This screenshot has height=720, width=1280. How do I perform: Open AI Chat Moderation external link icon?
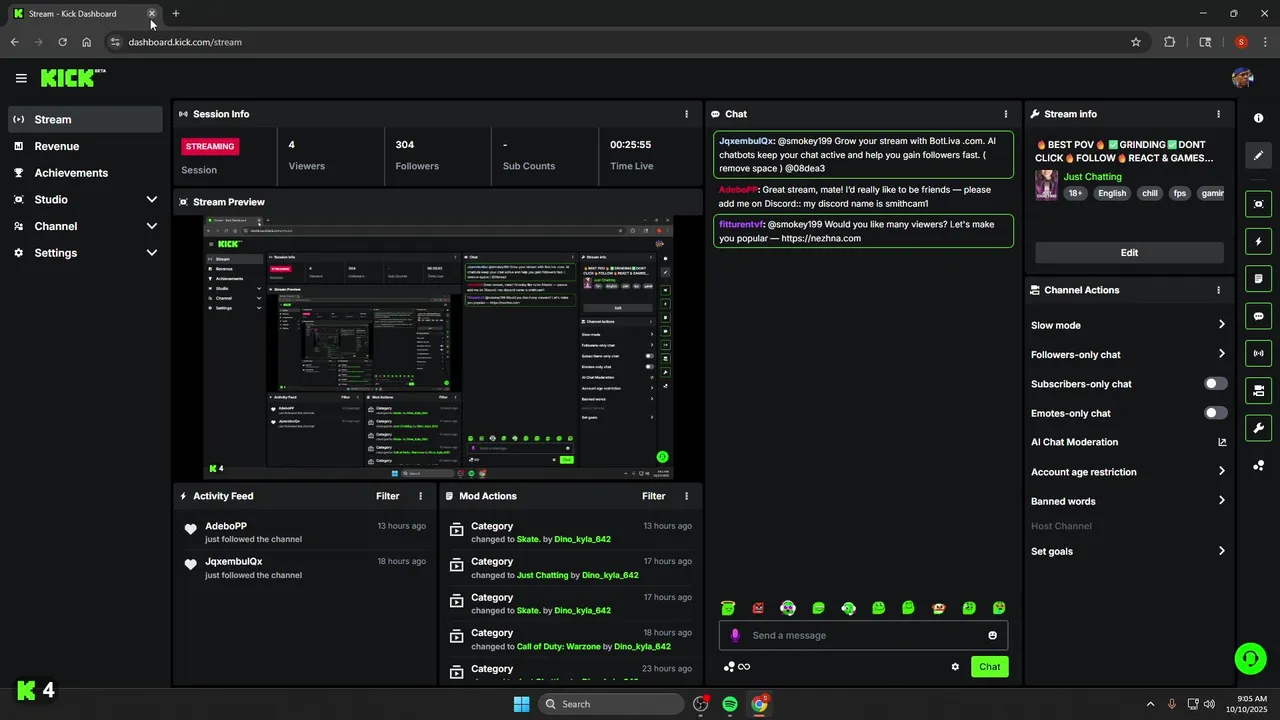1222,442
